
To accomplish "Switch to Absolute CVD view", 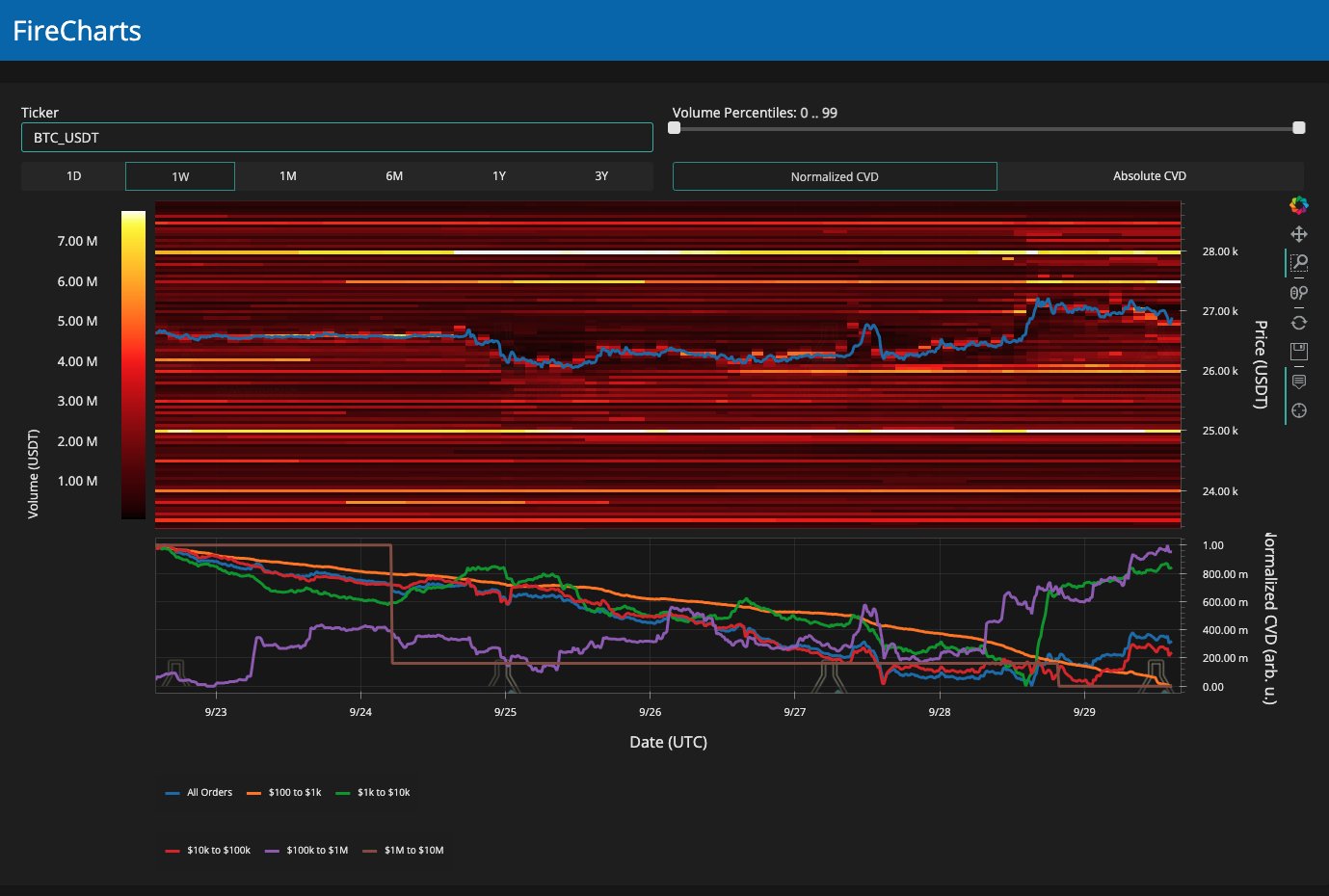I will 1149,176.
